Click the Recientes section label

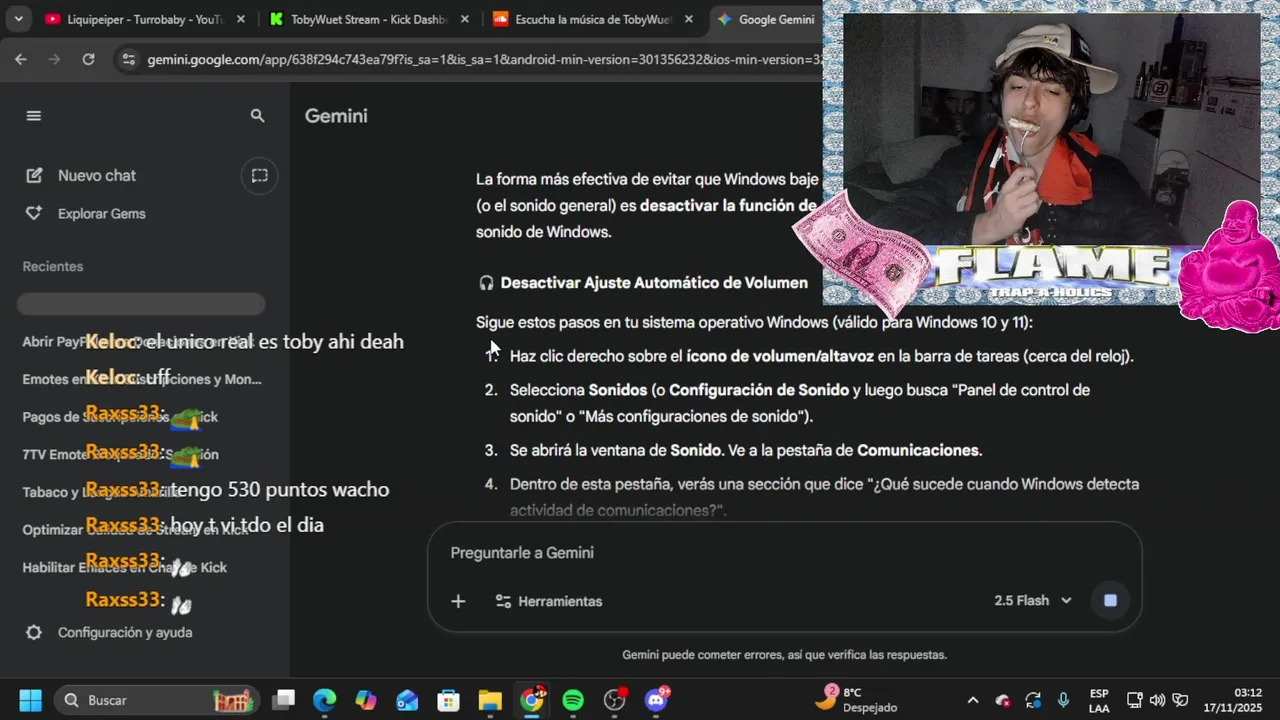tap(53, 267)
